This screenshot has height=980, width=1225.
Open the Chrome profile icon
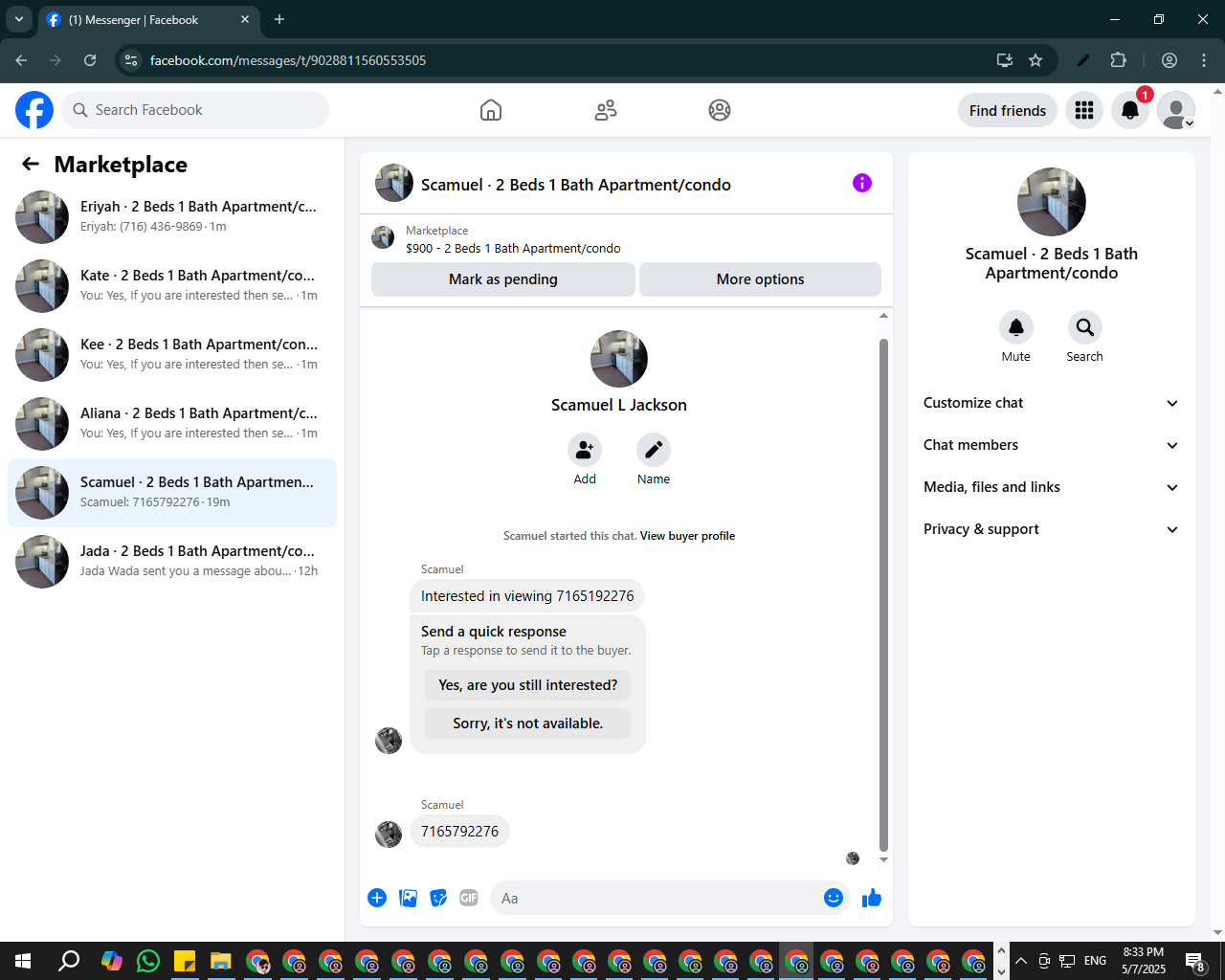[1169, 60]
